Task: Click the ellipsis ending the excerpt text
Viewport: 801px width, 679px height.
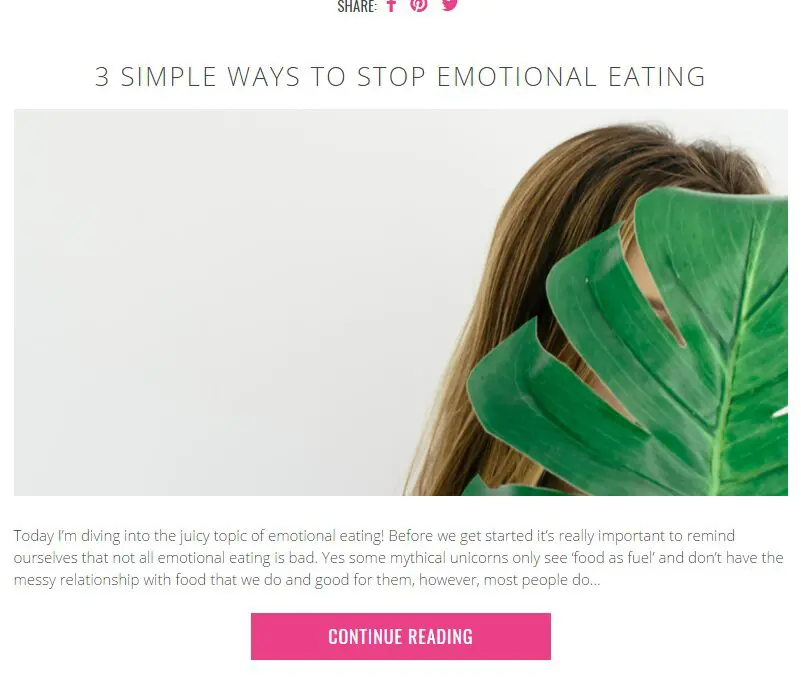Action: [x=595, y=581]
